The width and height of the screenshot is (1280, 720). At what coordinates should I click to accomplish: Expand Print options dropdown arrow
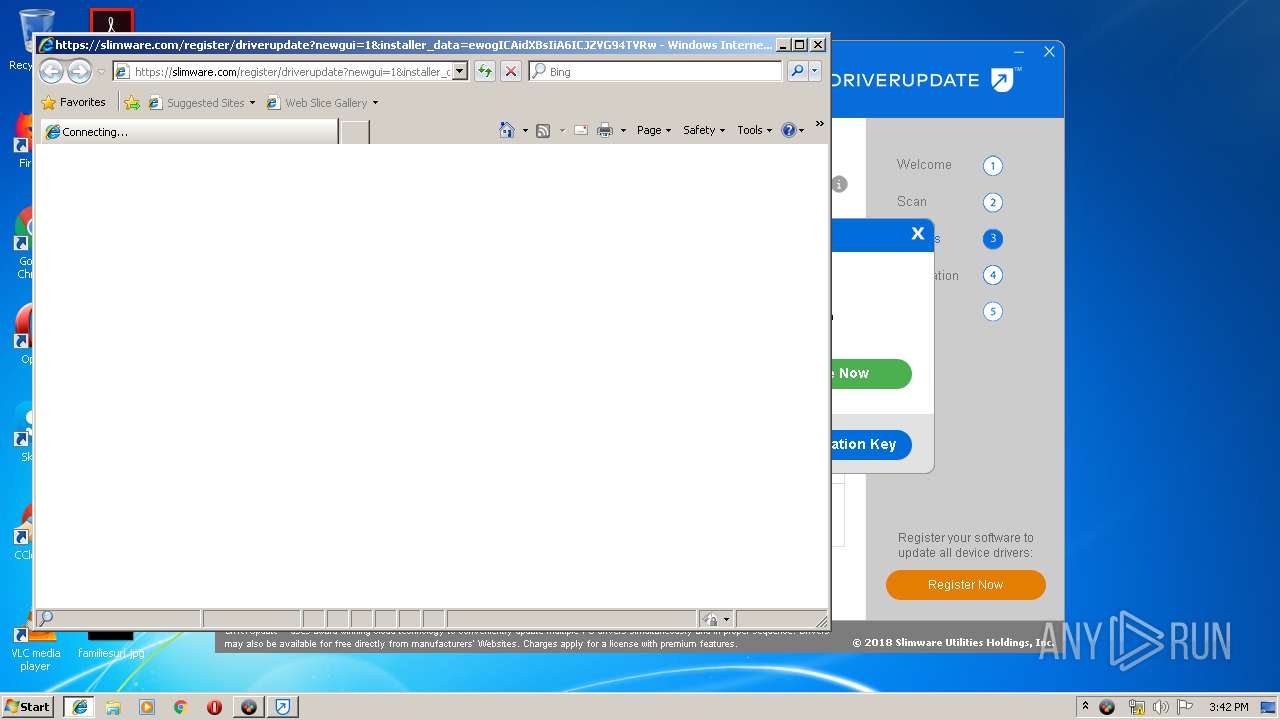[623, 131]
